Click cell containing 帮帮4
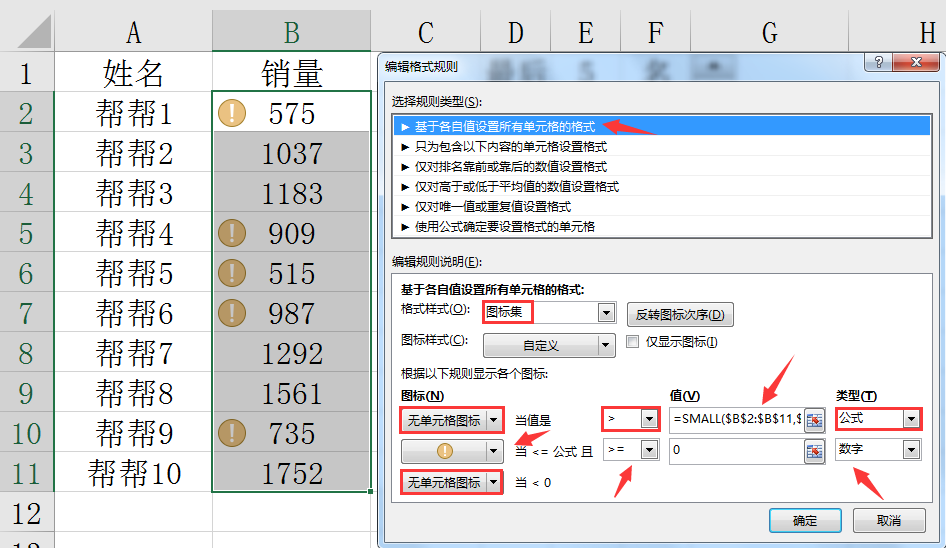This screenshot has height=548, width=946. [133, 232]
